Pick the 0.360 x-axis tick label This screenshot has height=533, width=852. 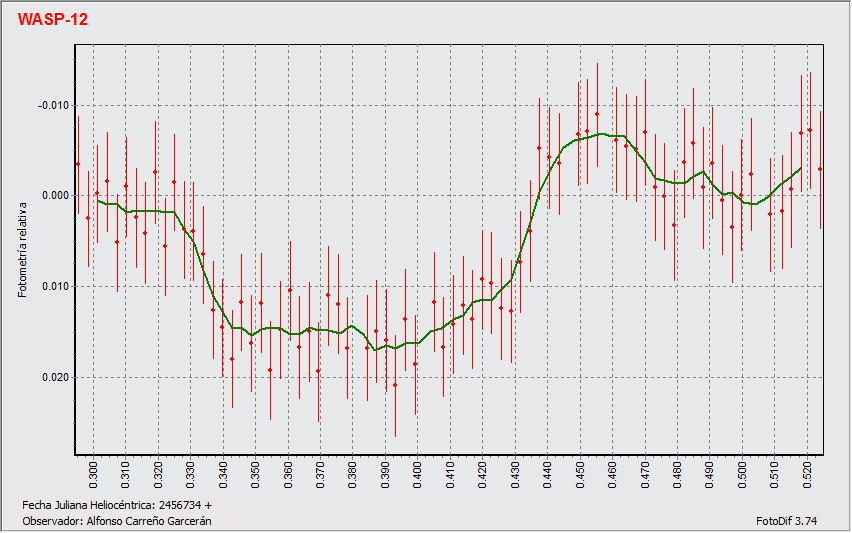point(289,473)
